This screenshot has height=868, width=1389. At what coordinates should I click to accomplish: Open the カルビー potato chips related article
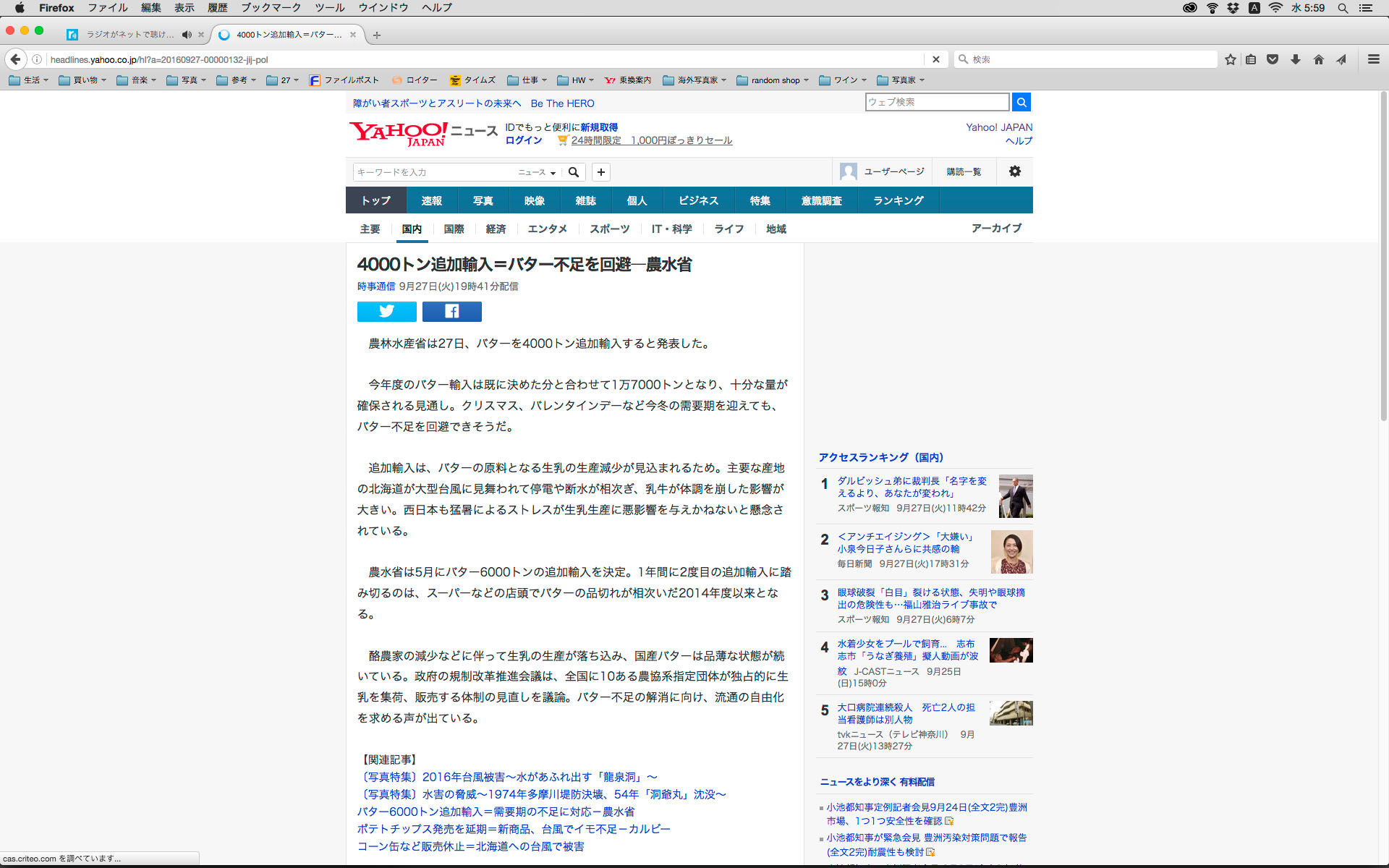tap(514, 829)
